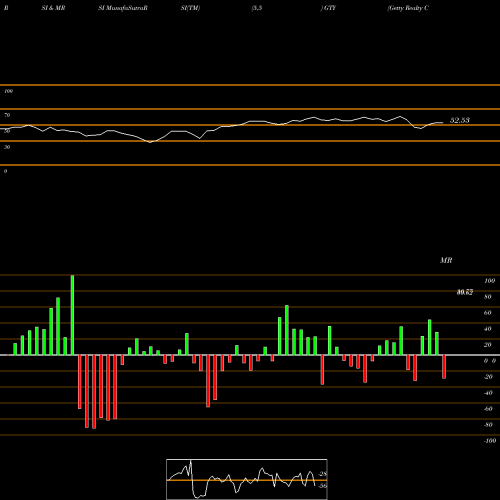Click the MR axis label '-20'
The image size is (500, 500).
click(488, 377)
